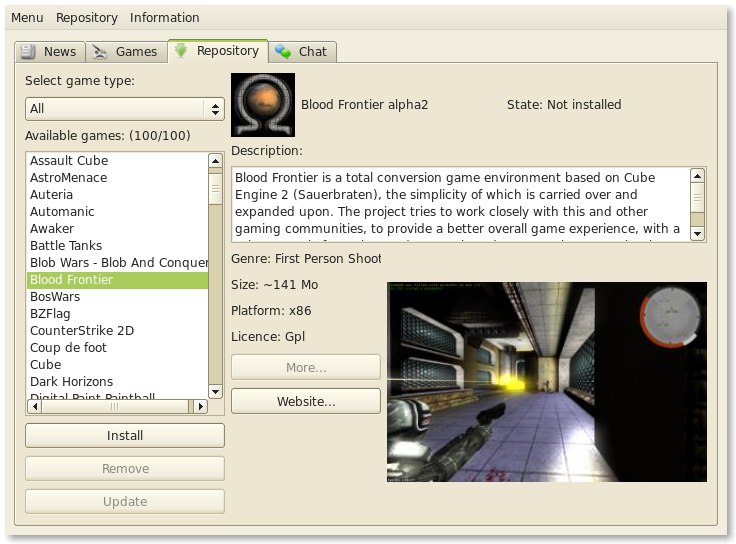Click description box scrollbar handle
The height and width of the screenshot is (544, 736).
[x=698, y=198]
